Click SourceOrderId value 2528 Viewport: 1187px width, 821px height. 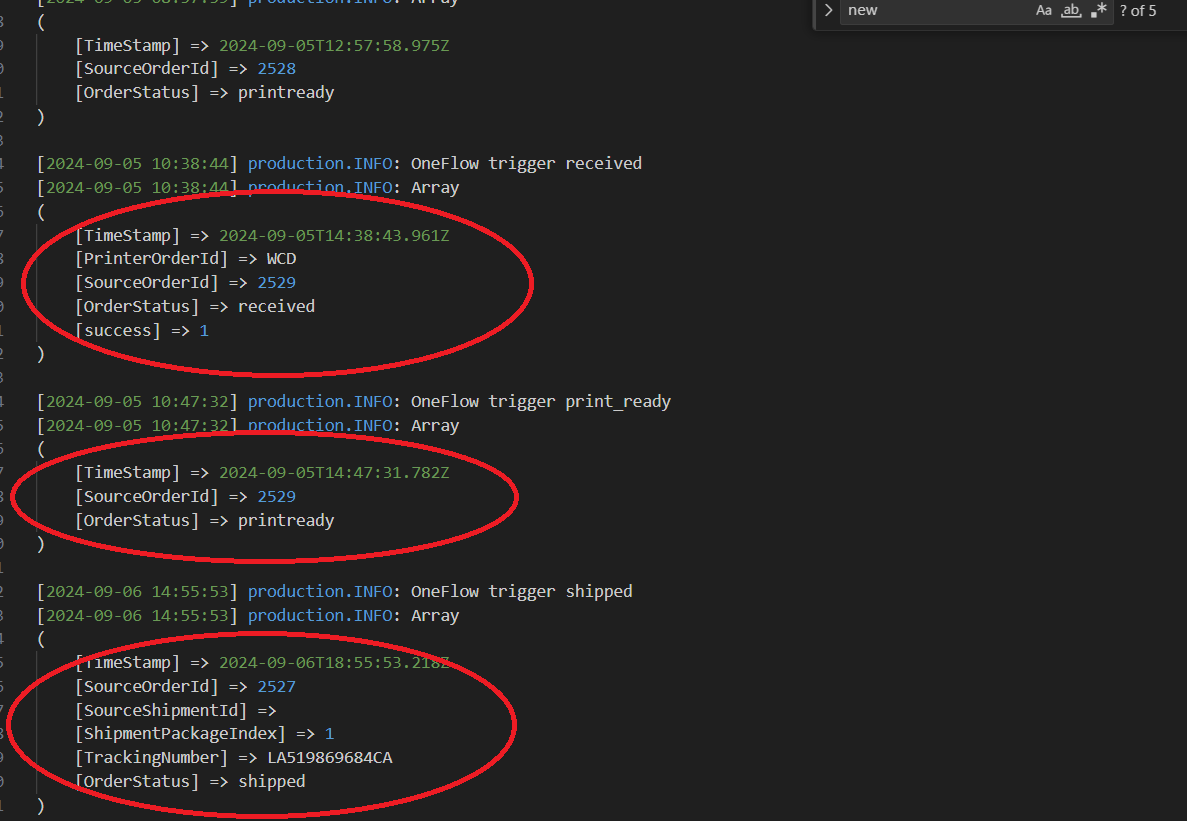[x=276, y=69]
